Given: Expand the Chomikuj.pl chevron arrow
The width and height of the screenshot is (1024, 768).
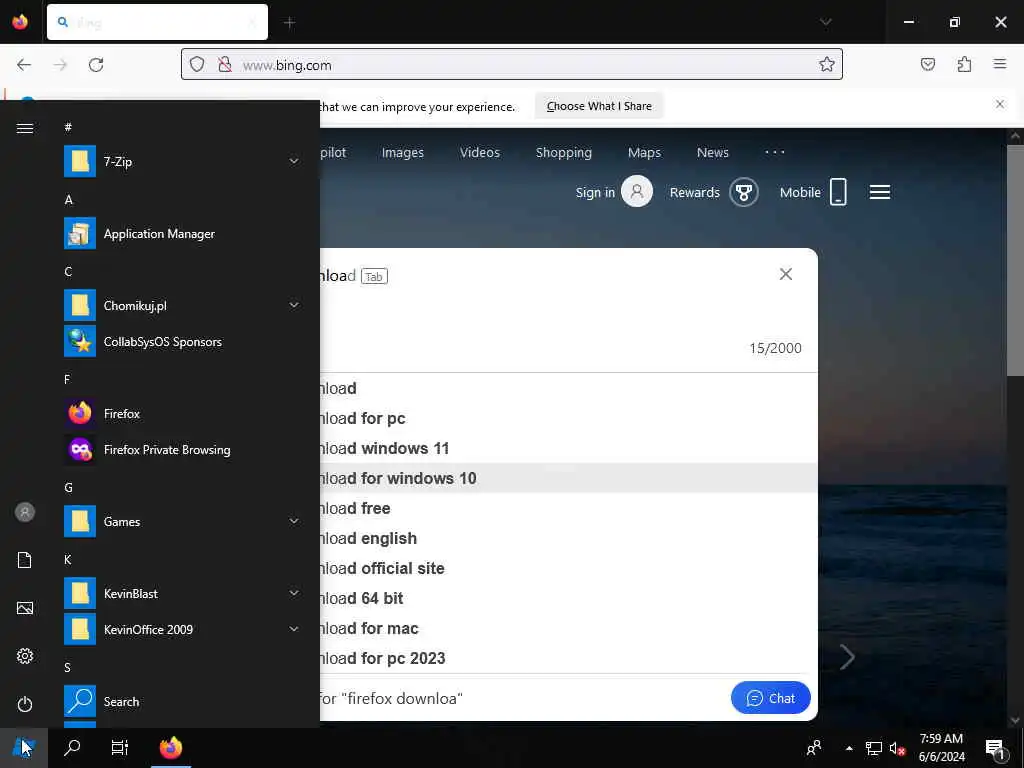Looking at the screenshot, I should [294, 305].
